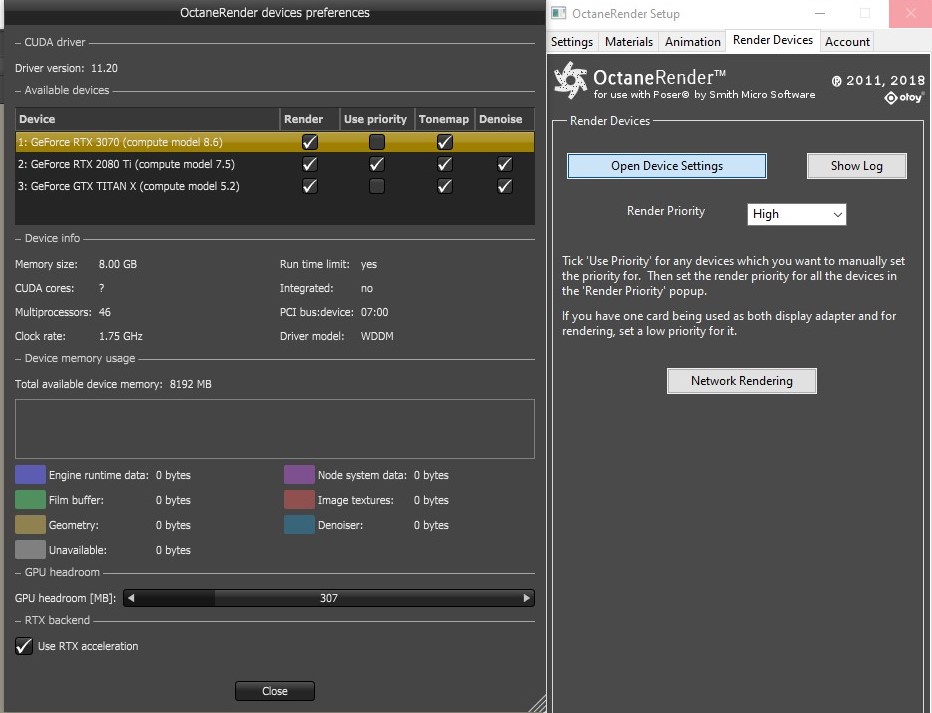The height and width of the screenshot is (713, 932).
Task: Toggle Render checkbox for GeForce GTX TITAN X
Action: [310, 186]
